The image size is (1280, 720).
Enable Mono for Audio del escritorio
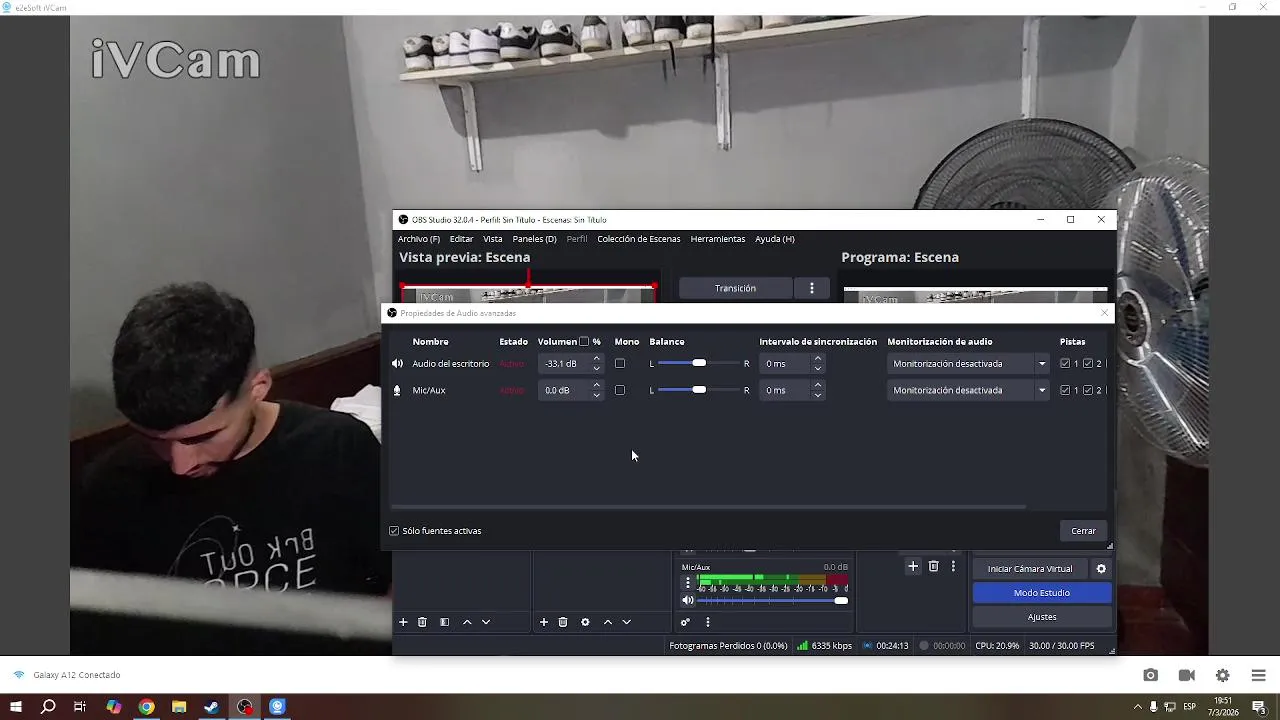pyautogui.click(x=620, y=364)
